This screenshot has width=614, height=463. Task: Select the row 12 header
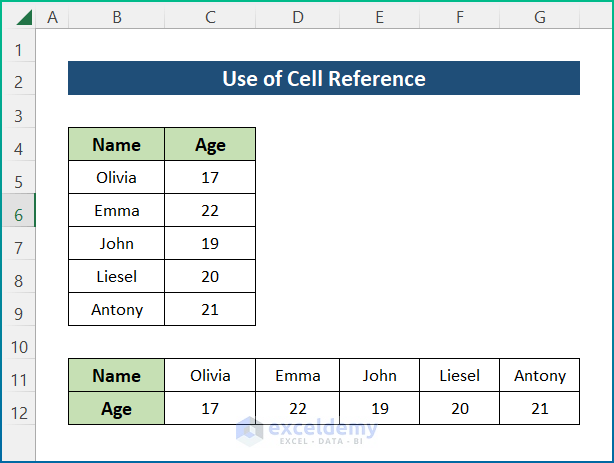coord(18,409)
